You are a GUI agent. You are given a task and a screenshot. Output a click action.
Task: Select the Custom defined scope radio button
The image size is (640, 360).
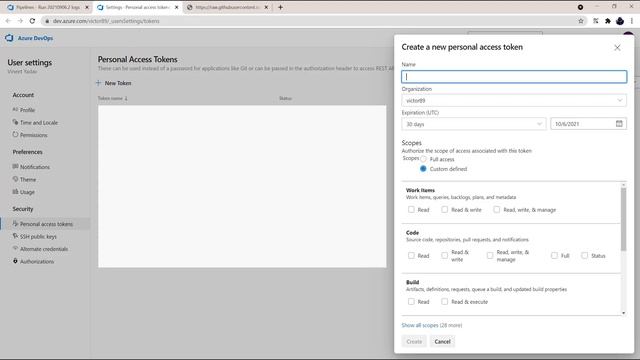pyautogui.click(x=423, y=169)
